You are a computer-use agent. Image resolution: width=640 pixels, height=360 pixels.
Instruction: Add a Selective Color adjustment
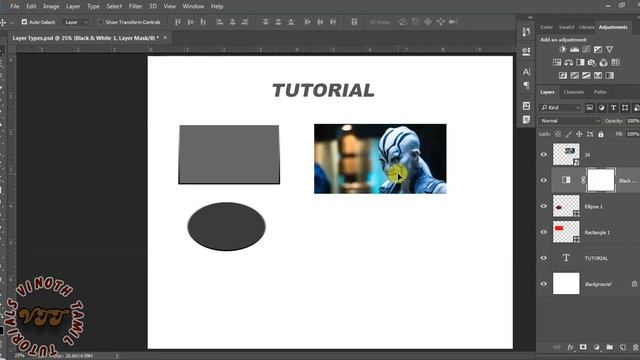pyautogui.click(x=598, y=76)
